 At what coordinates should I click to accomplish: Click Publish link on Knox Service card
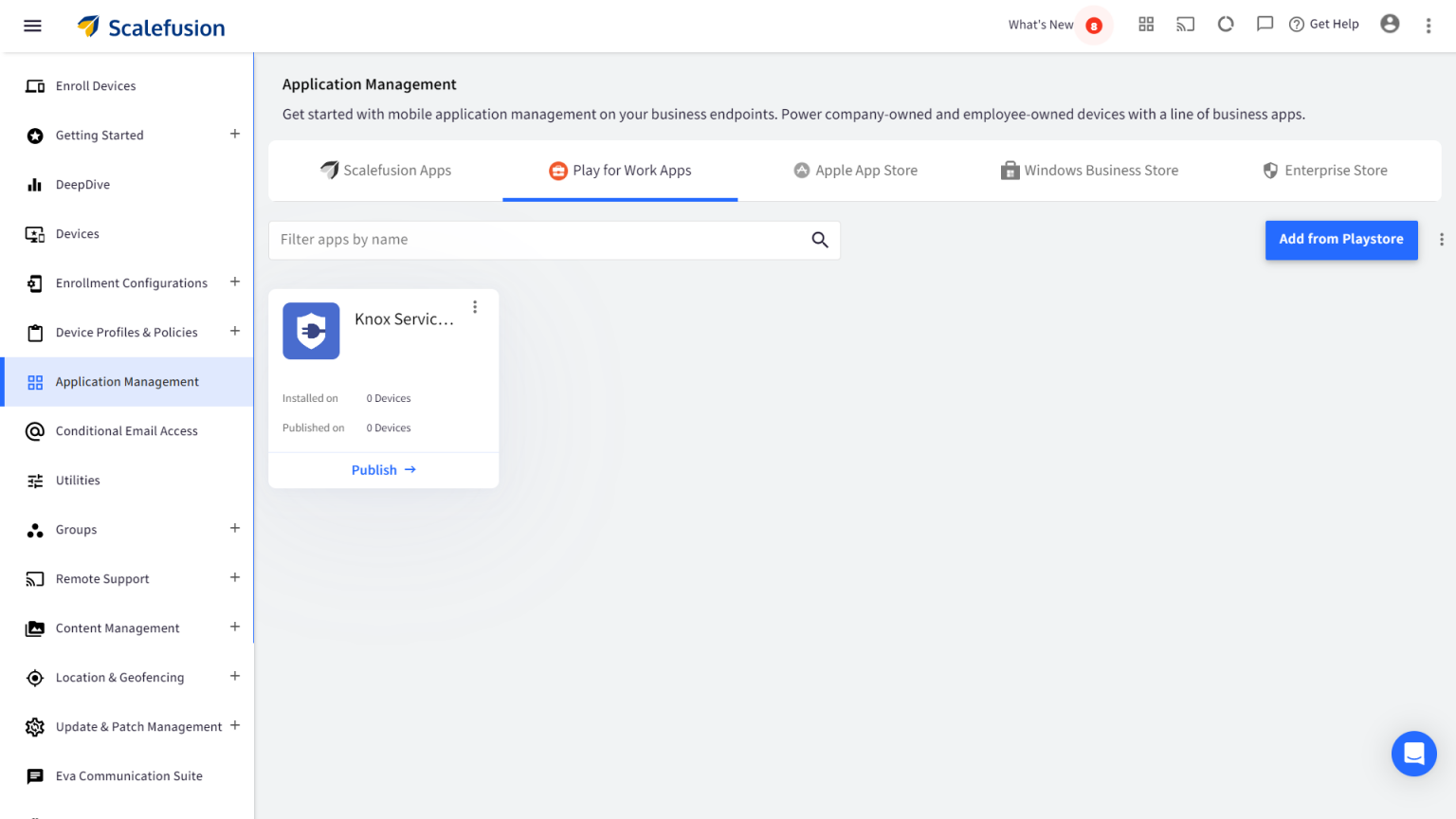click(383, 470)
